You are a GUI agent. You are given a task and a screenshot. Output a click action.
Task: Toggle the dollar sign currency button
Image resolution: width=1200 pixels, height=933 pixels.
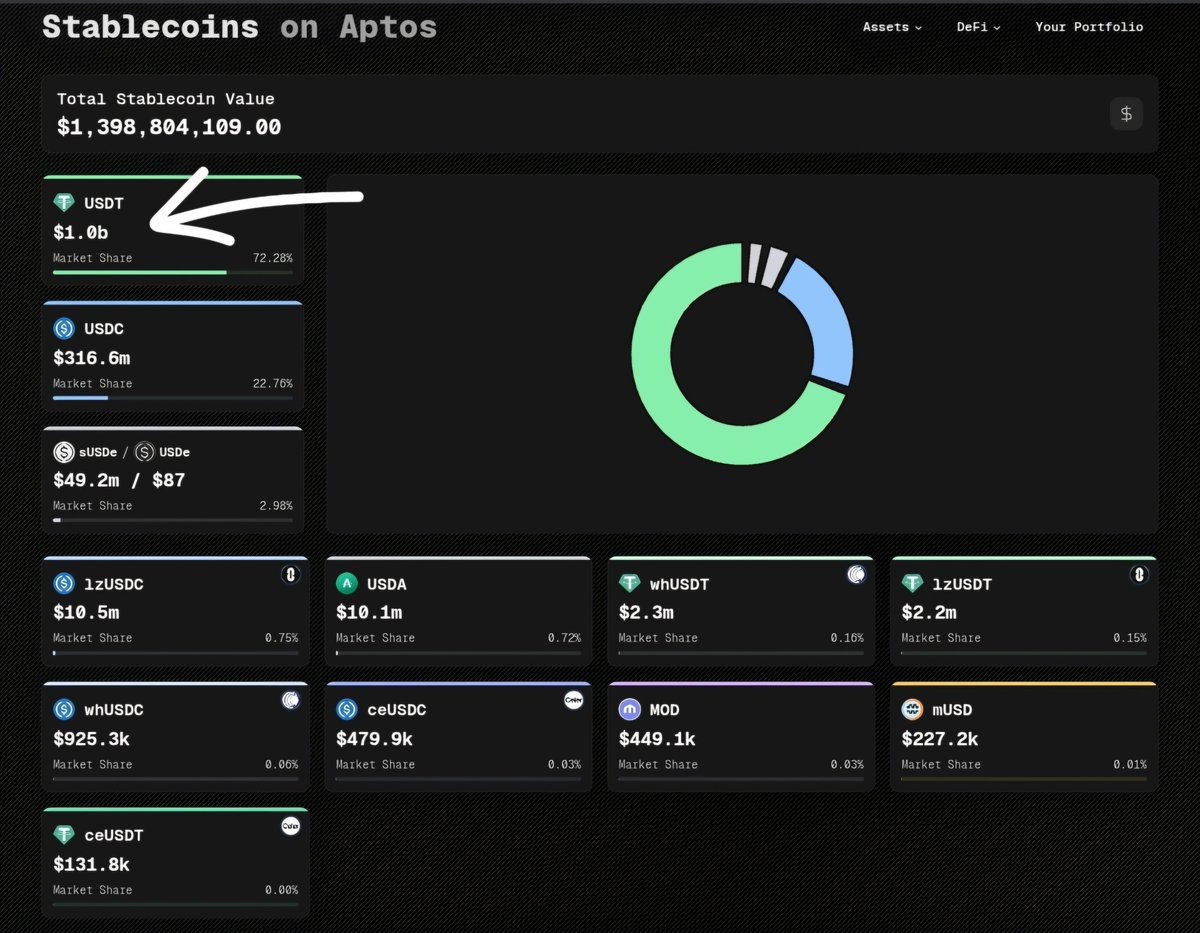(x=1126, y=113)
